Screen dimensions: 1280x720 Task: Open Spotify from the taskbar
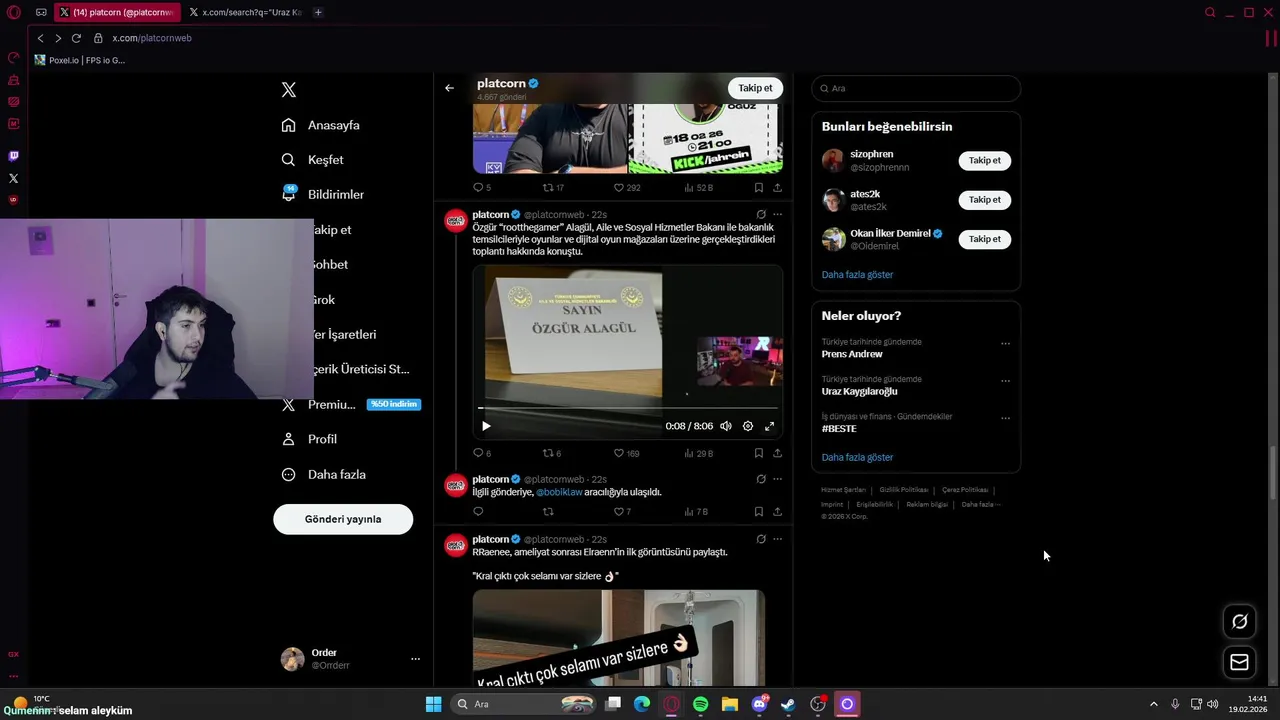coord(700,704)
